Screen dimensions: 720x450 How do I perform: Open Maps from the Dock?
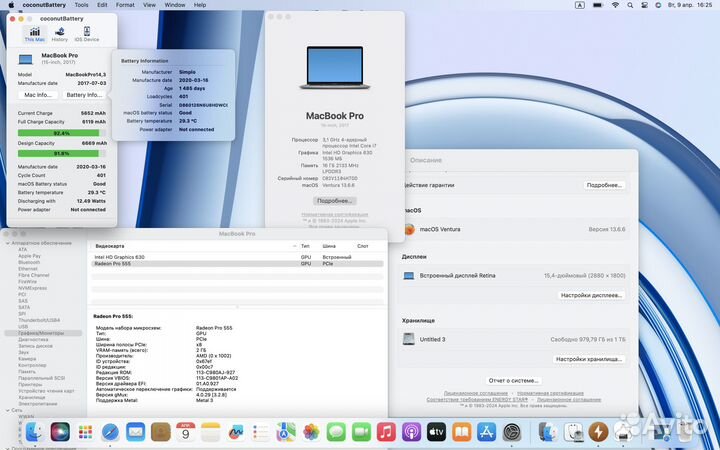tap(286, 432)
